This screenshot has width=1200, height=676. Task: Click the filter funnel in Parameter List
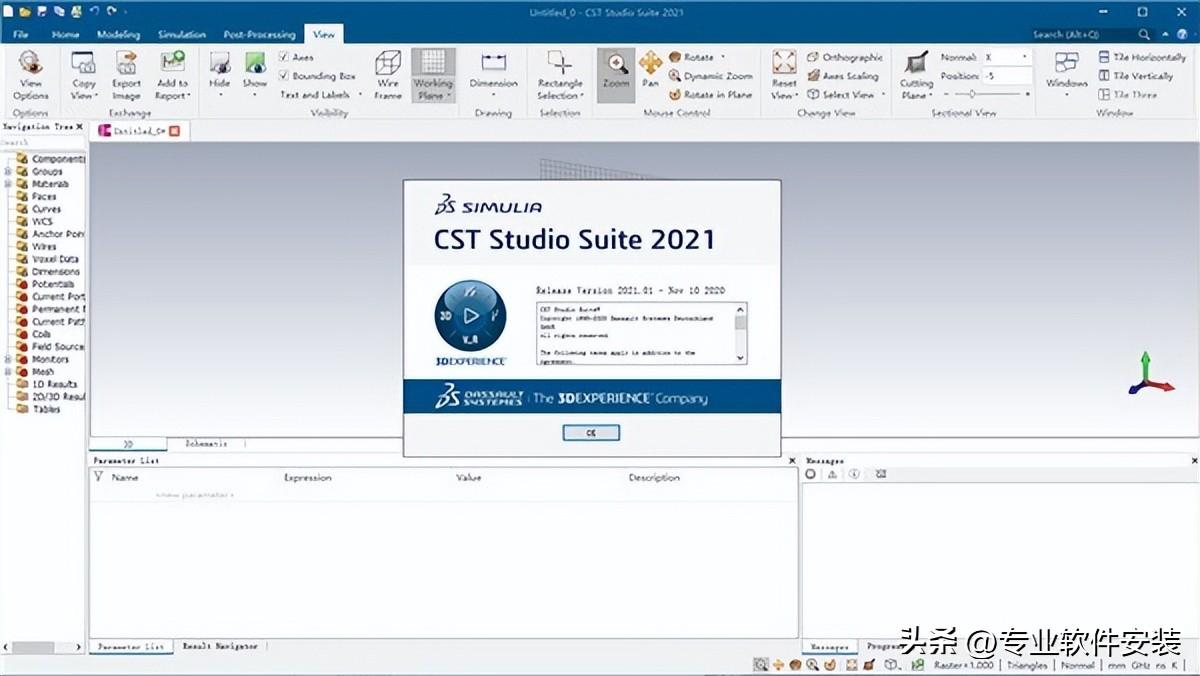pyautogui.click(x=98, y=477)
